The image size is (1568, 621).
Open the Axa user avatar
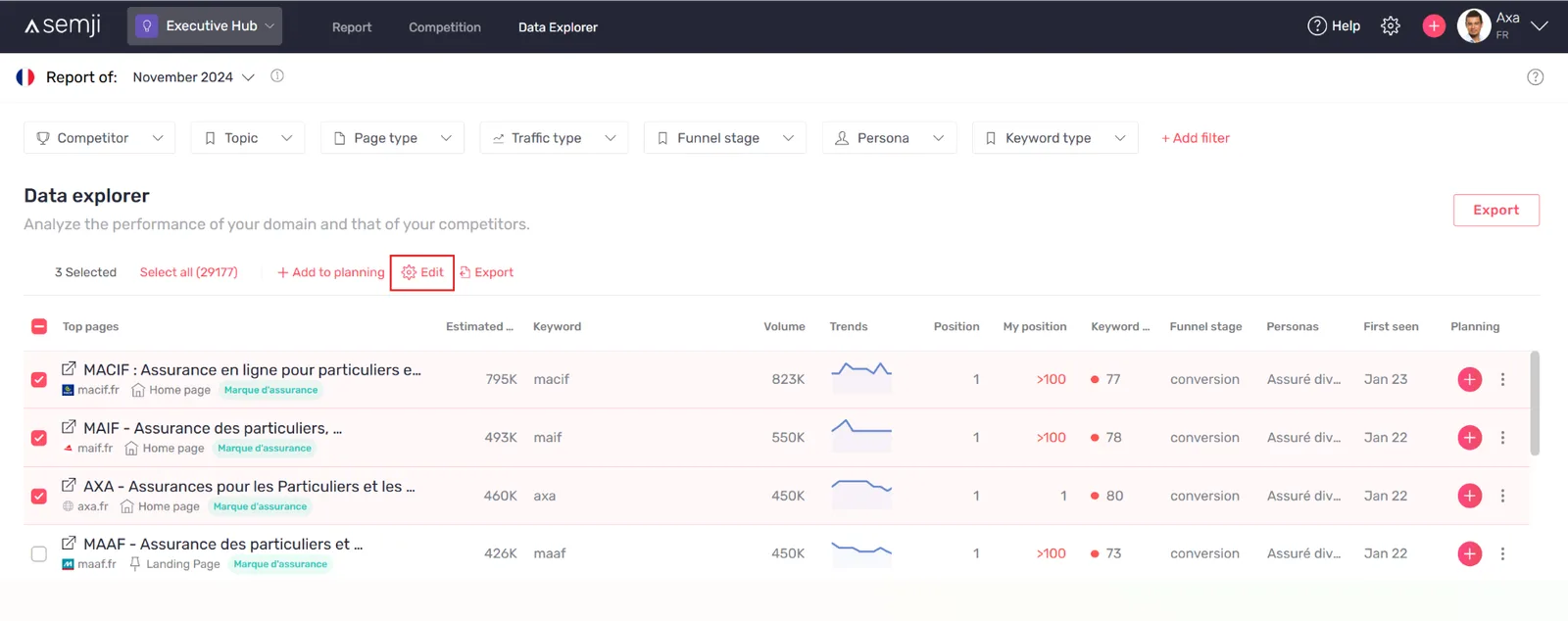coord(1474,26)
